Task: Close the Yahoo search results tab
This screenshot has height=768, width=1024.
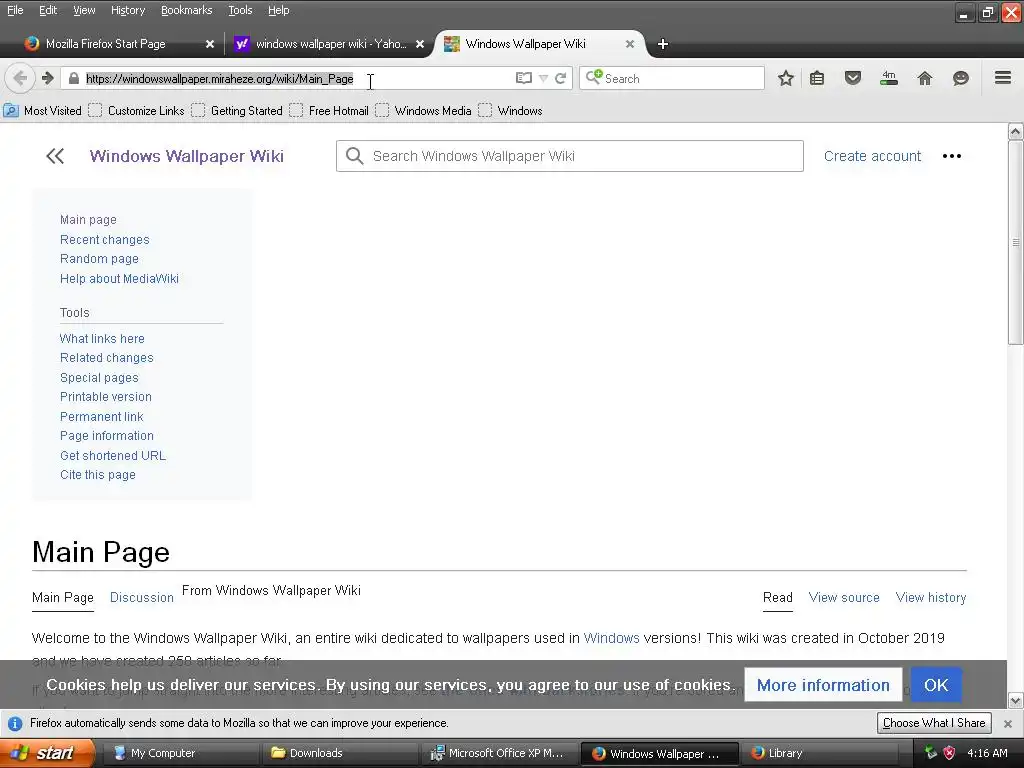Action: [420, 44]
